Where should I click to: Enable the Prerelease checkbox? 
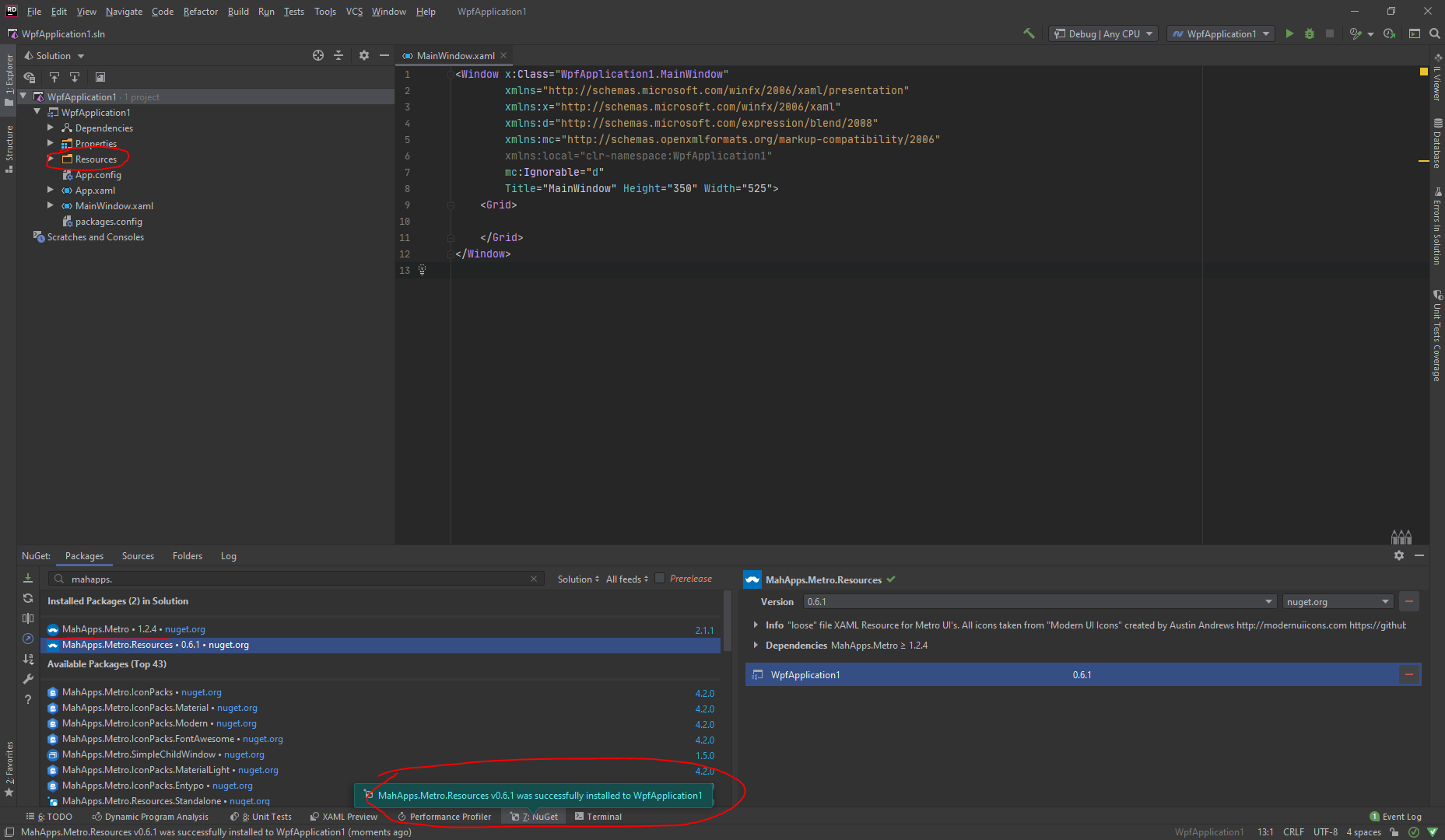click(658, 579)
